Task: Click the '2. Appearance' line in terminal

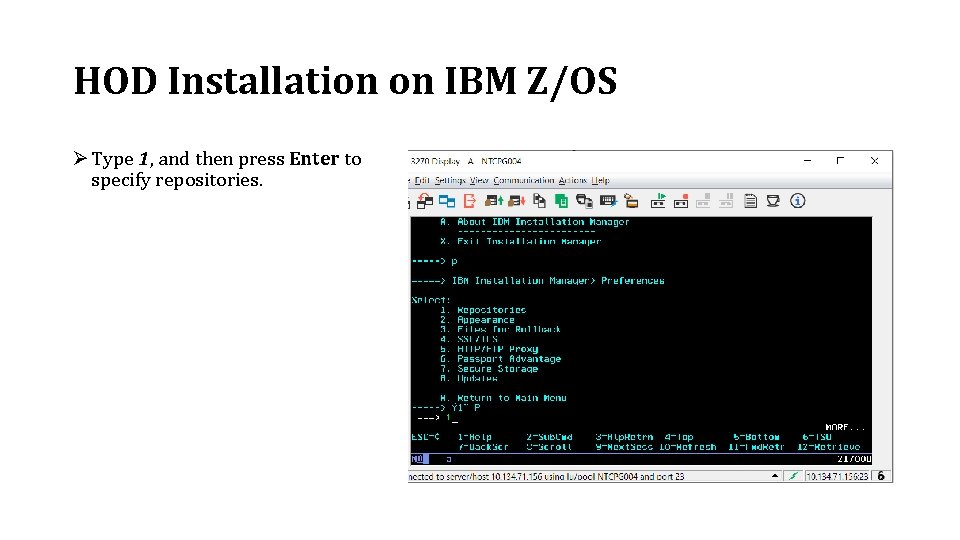Action: (477, 320)
